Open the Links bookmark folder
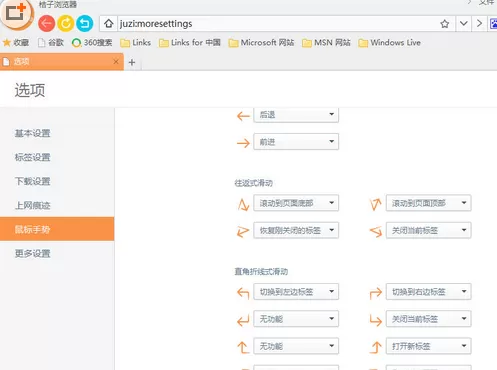 click(136, 43)
